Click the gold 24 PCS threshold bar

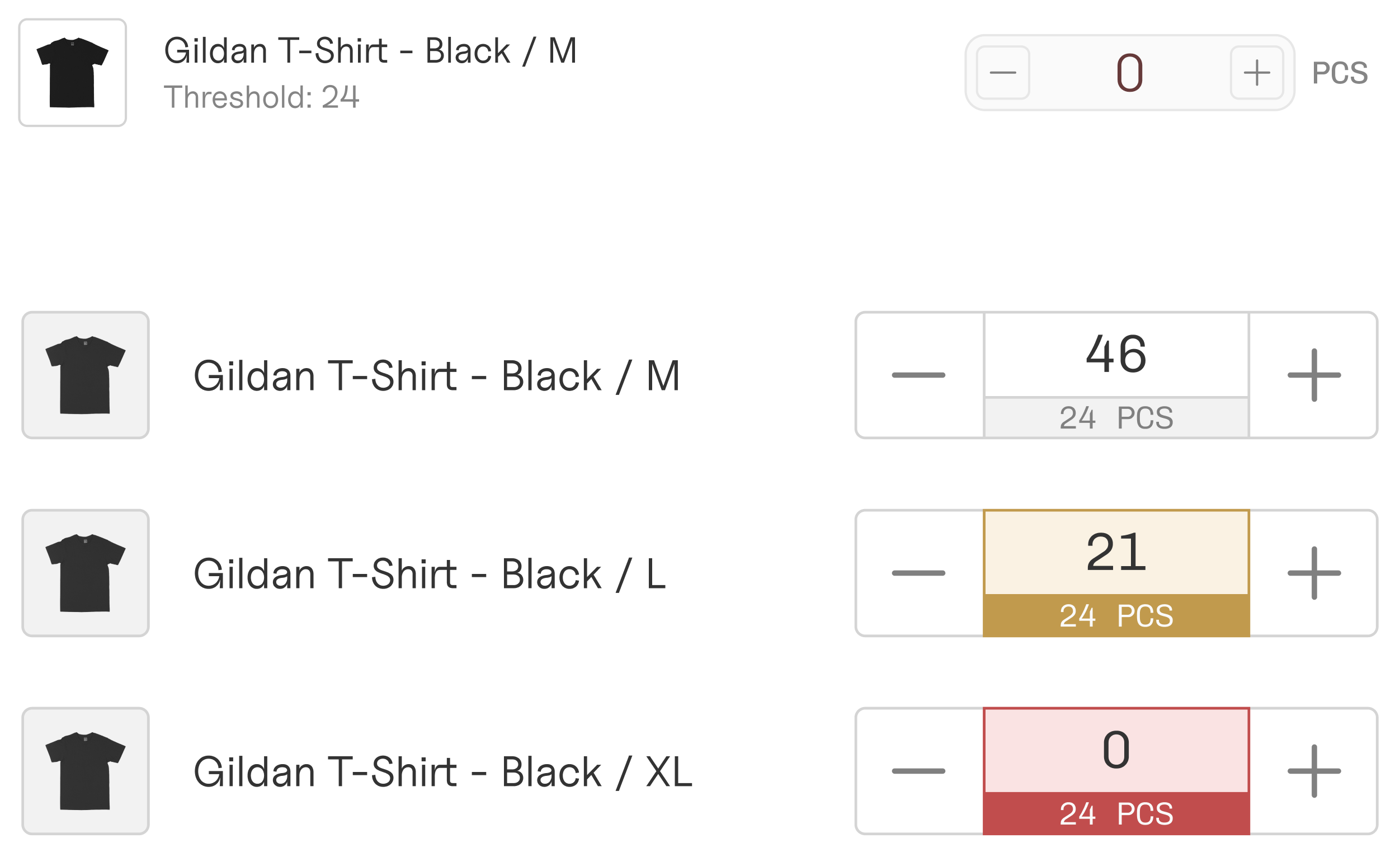click(1116, 616)
